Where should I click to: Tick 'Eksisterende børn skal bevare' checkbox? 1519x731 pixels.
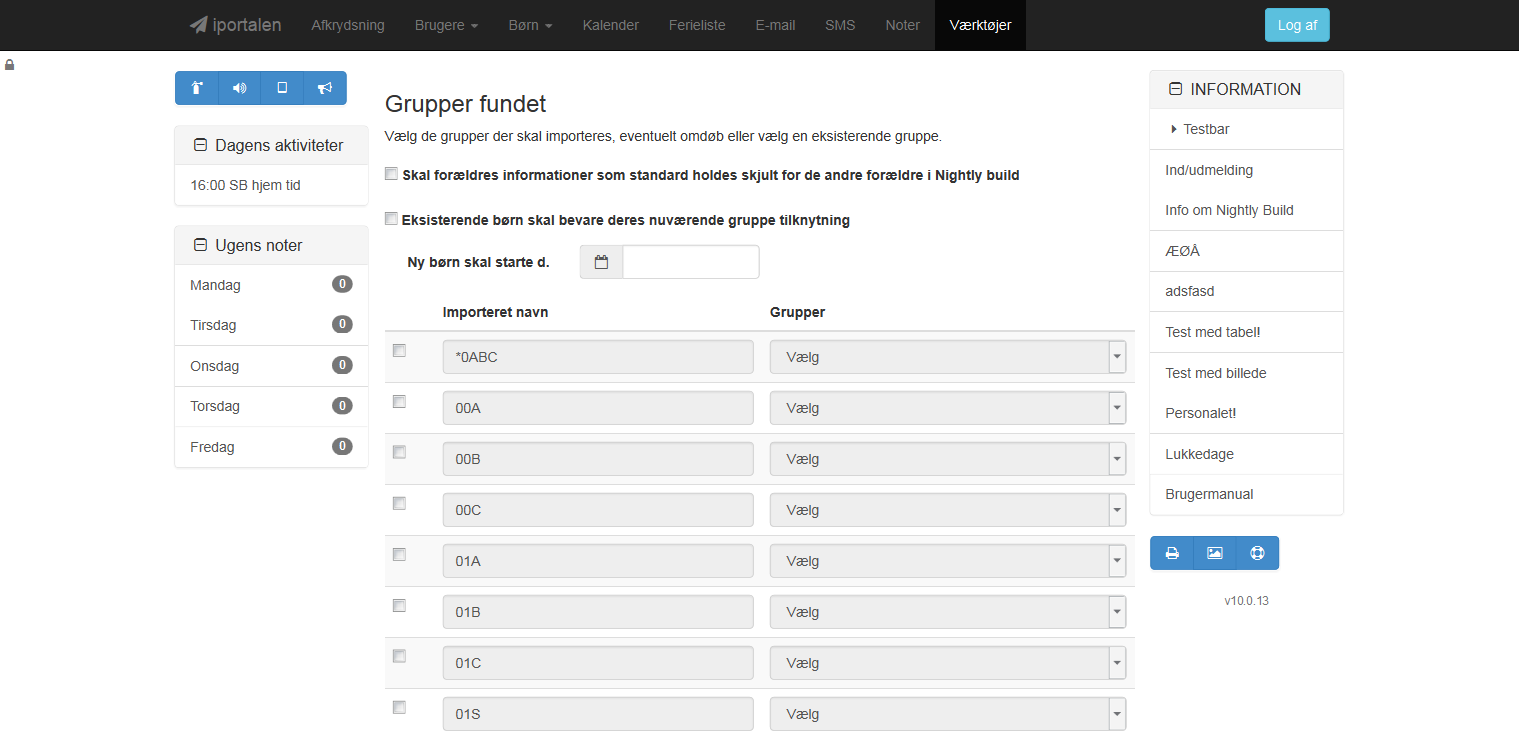(391, 219)
